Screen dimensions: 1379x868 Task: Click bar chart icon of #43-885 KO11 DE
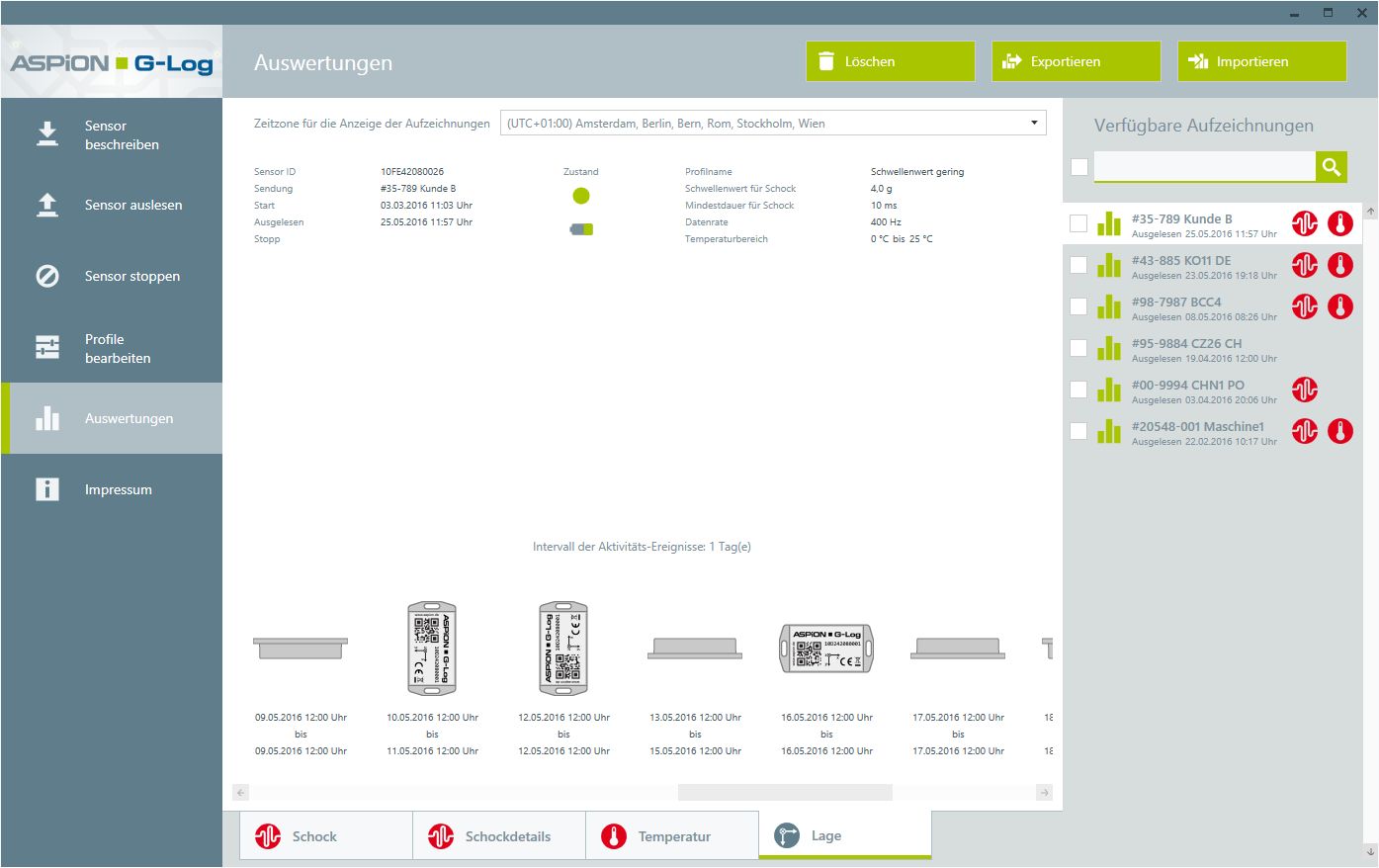(1109, 265)
